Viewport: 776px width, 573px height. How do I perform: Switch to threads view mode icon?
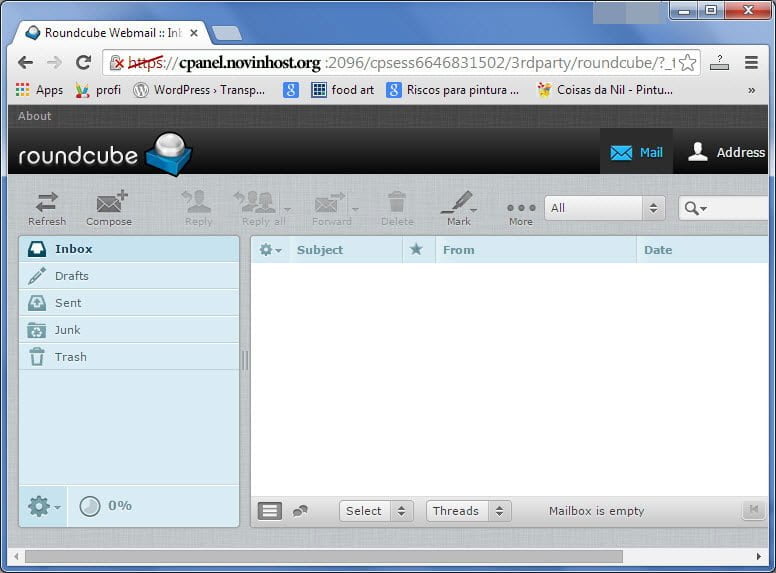click(x=300, y=511)
